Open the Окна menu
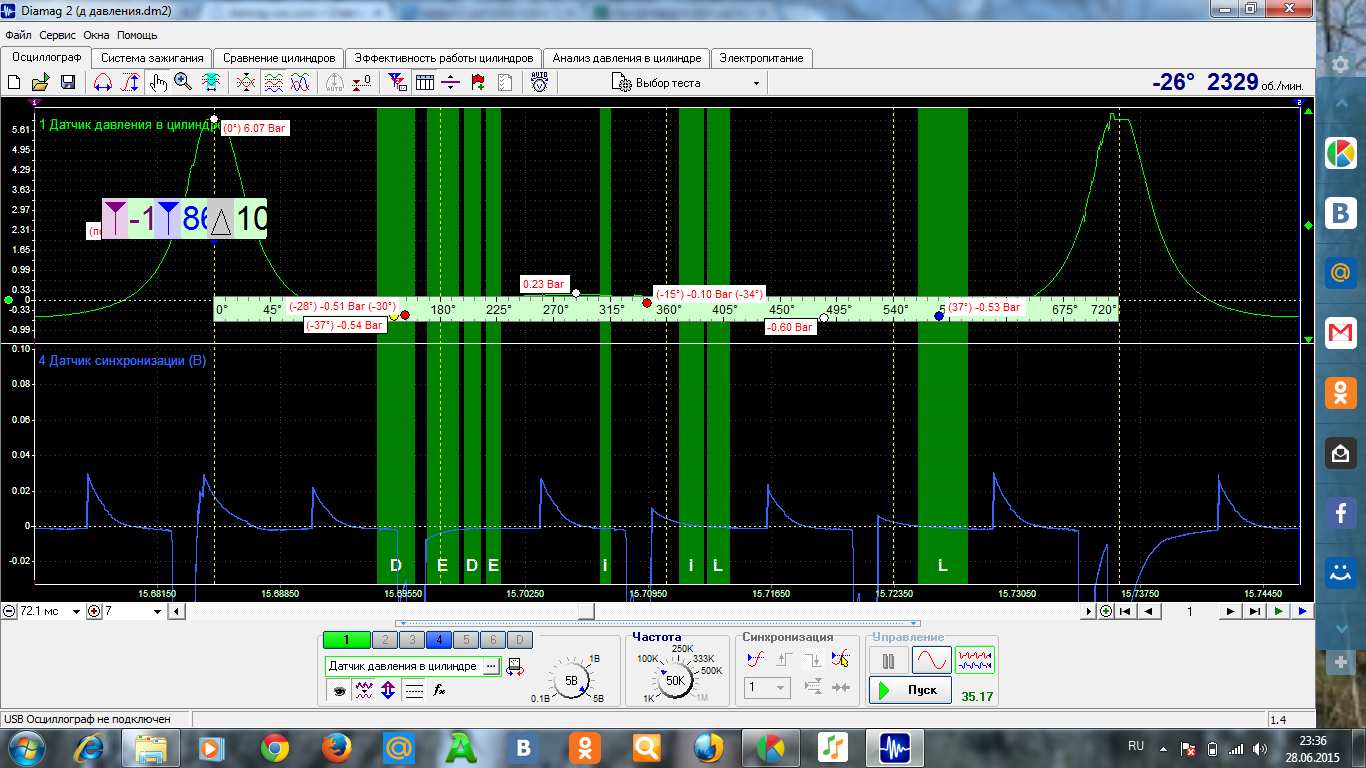 [97, 35]
